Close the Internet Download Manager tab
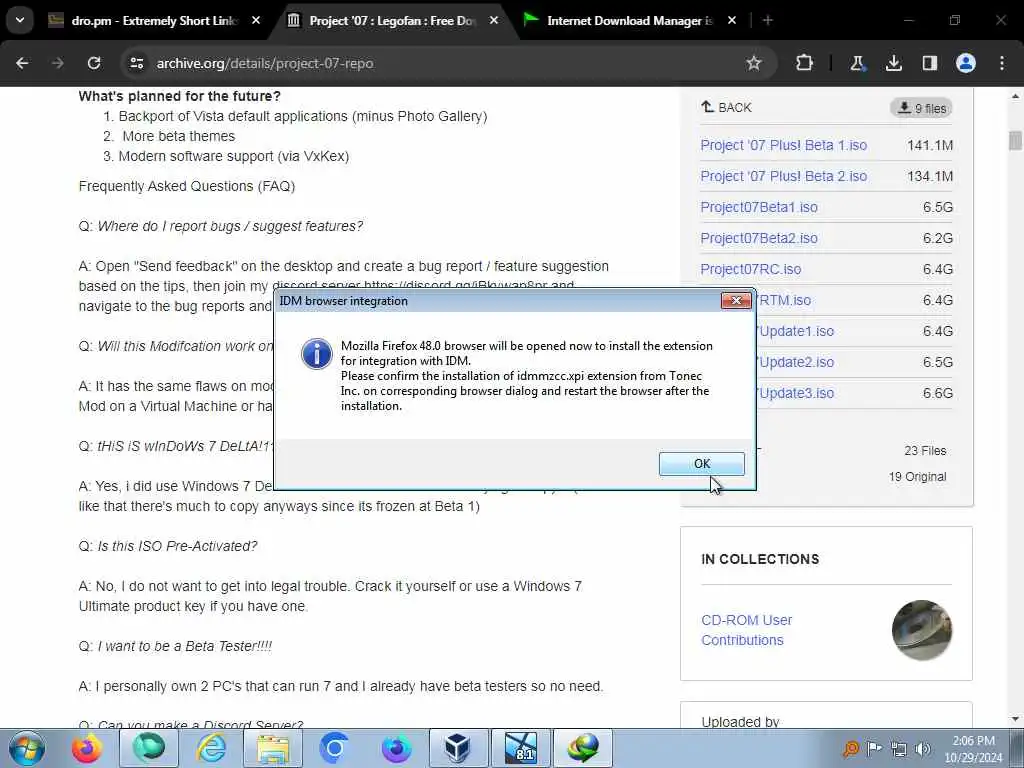Viewport: 1024px width, 768px height. coord(731,21)
